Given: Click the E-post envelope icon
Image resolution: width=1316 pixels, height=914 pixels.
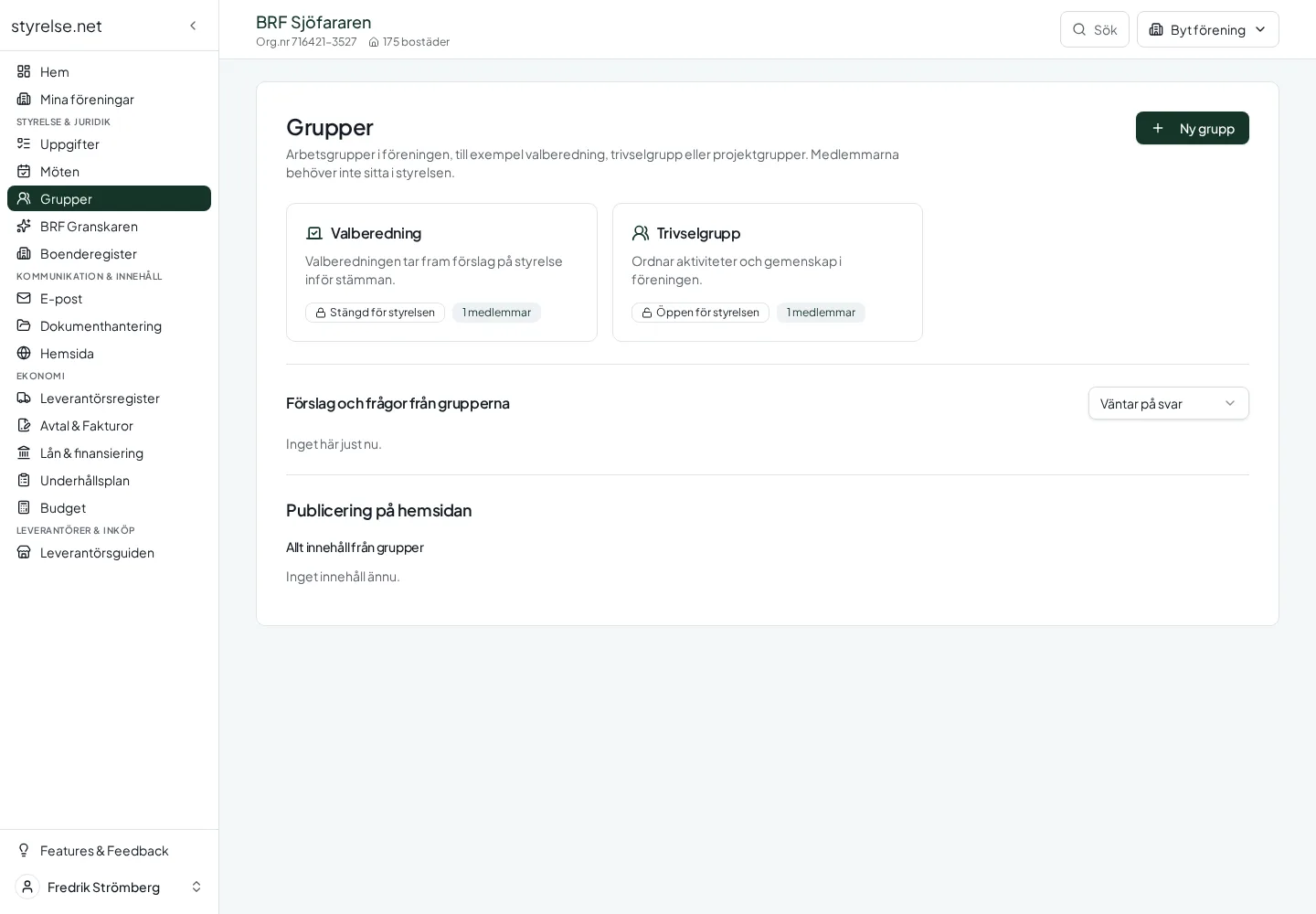Looking at the screenshot, I should coord(24,298).
